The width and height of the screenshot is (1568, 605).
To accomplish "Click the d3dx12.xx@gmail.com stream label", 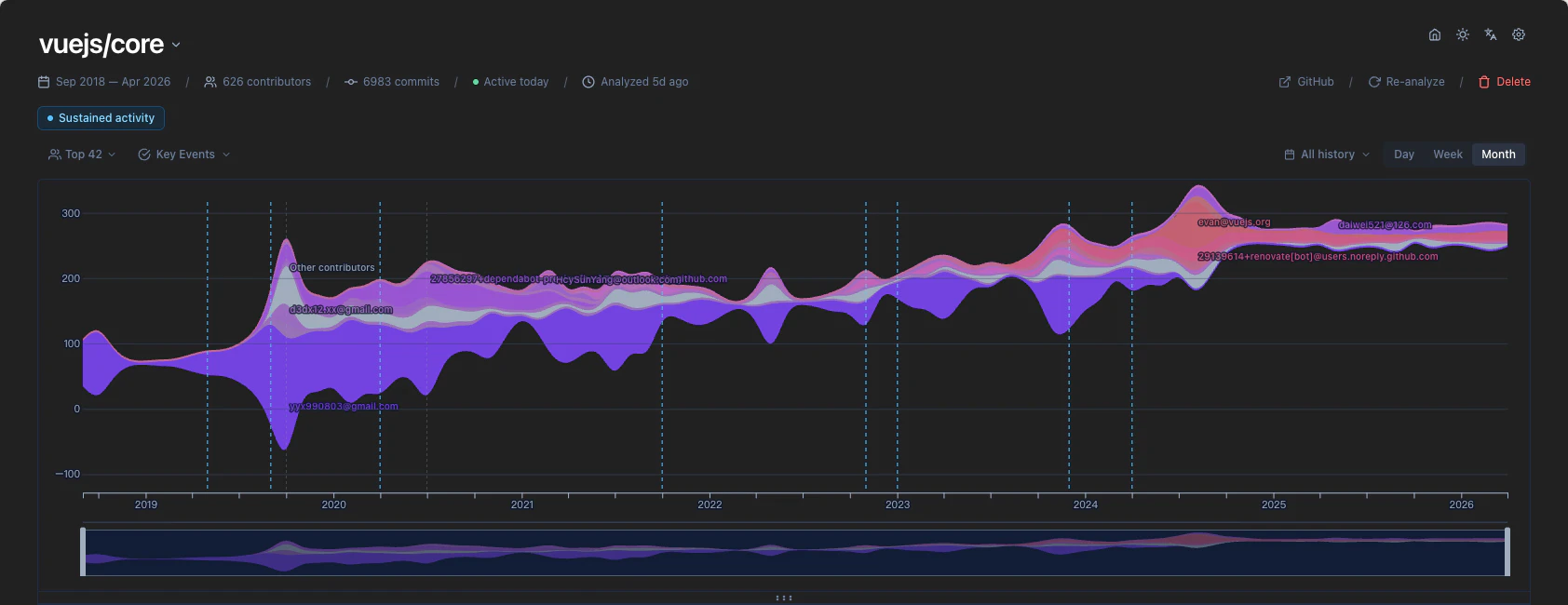I will pyautogui.click(x=341, y=310).
